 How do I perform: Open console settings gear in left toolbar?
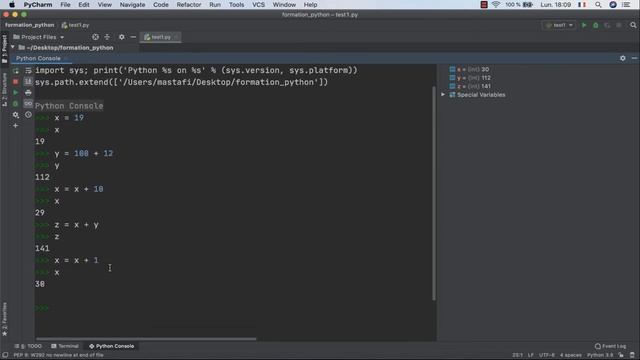[x=16, y=115]
